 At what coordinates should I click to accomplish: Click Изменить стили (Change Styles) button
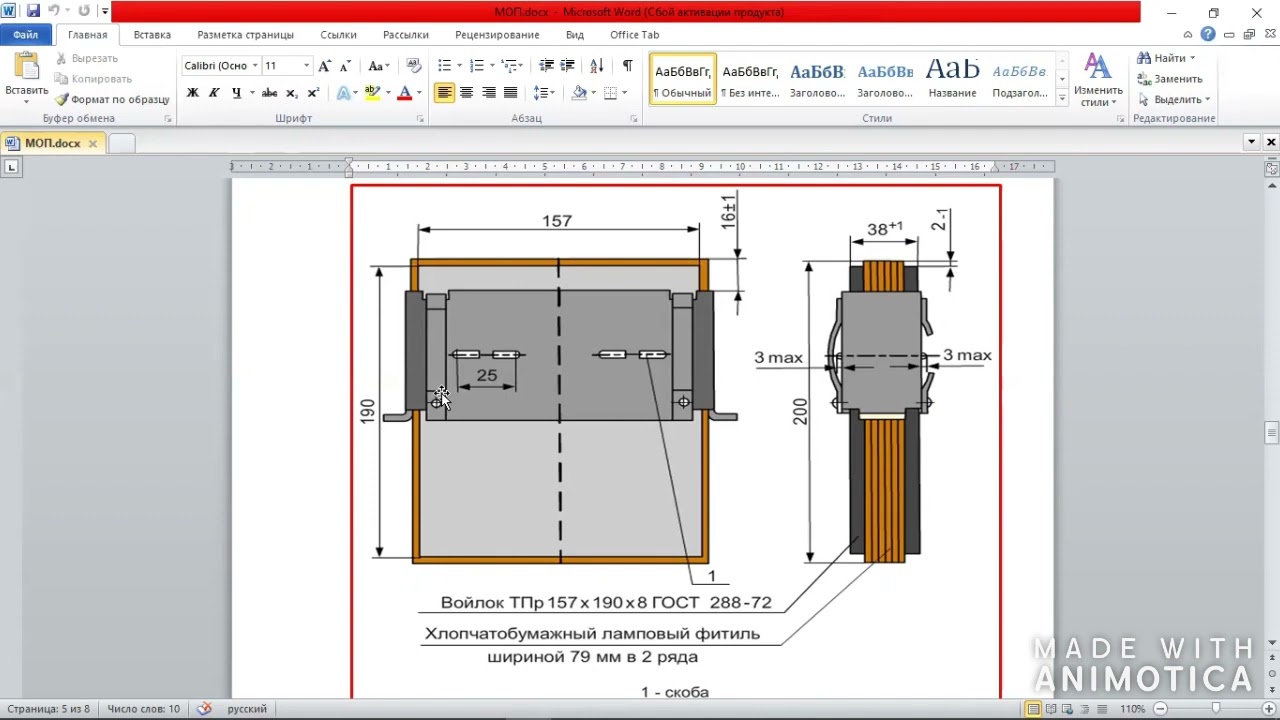click(1097, 80)
